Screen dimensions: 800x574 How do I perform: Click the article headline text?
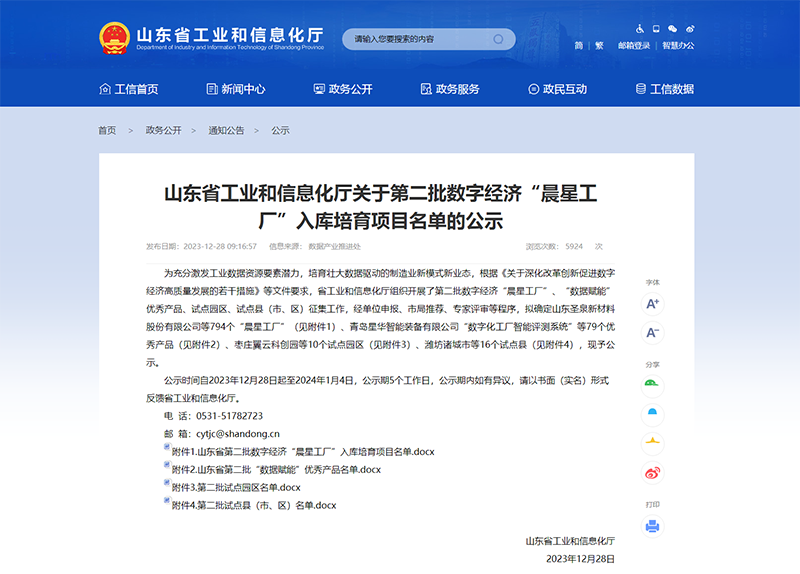point(381,207)
